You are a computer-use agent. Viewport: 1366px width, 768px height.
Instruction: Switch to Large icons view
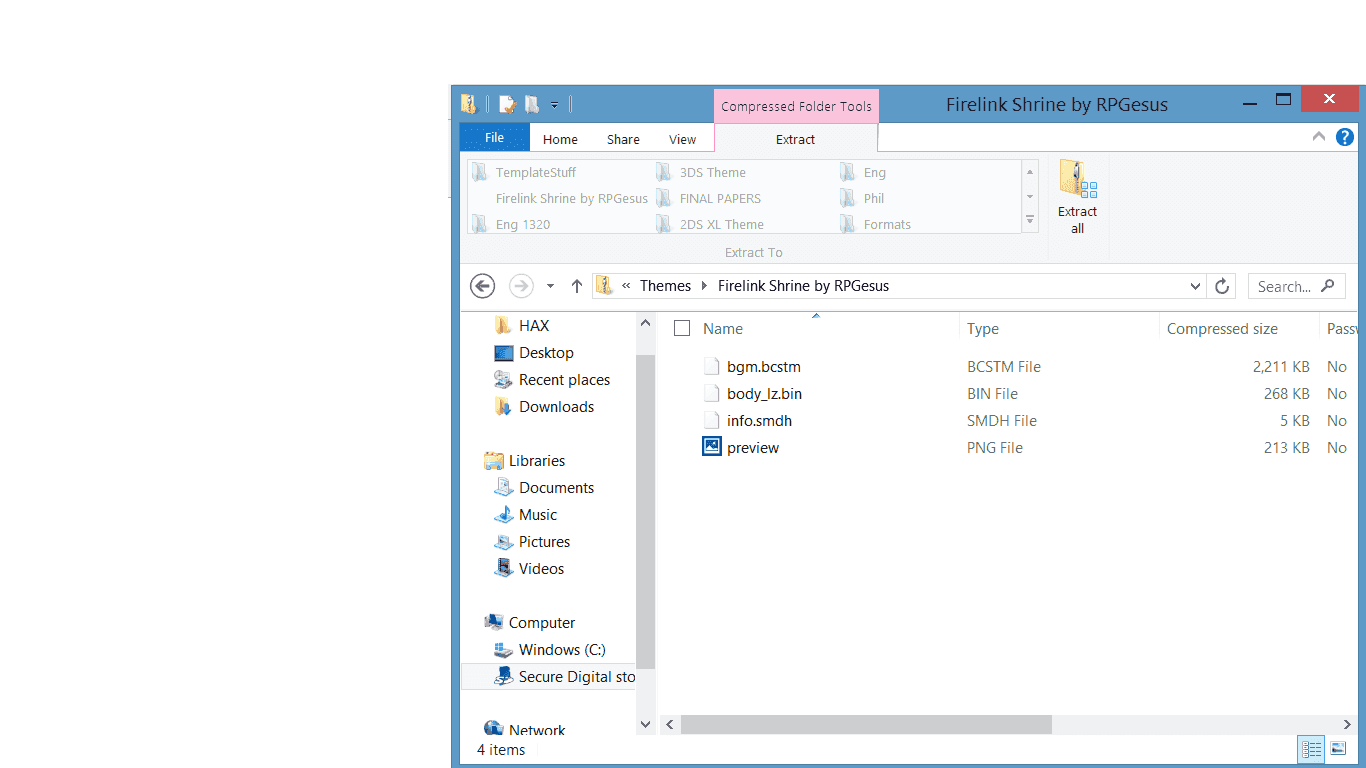click(x=1338, y=749)
